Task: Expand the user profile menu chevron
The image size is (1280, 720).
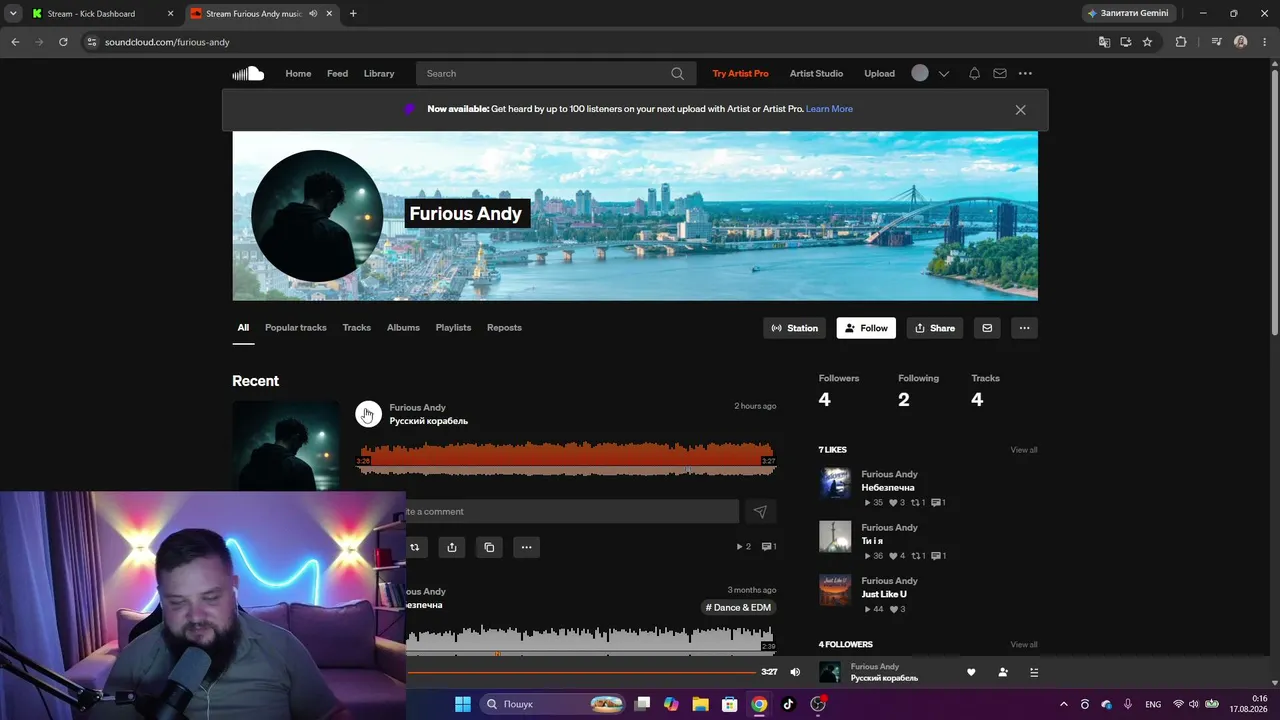Action: point(943,74)
